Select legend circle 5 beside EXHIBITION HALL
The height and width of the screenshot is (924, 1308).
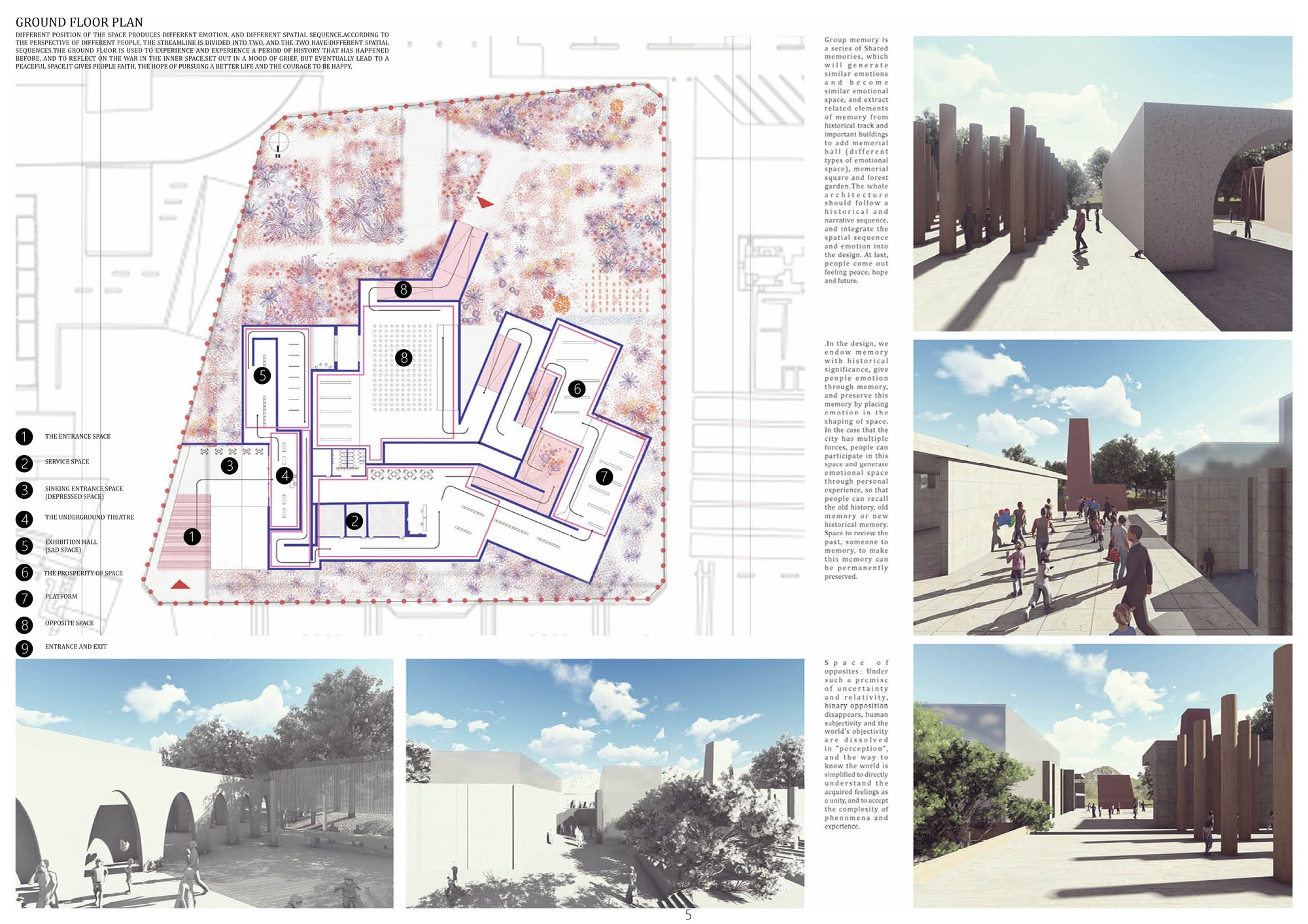(x=24, y=545)
